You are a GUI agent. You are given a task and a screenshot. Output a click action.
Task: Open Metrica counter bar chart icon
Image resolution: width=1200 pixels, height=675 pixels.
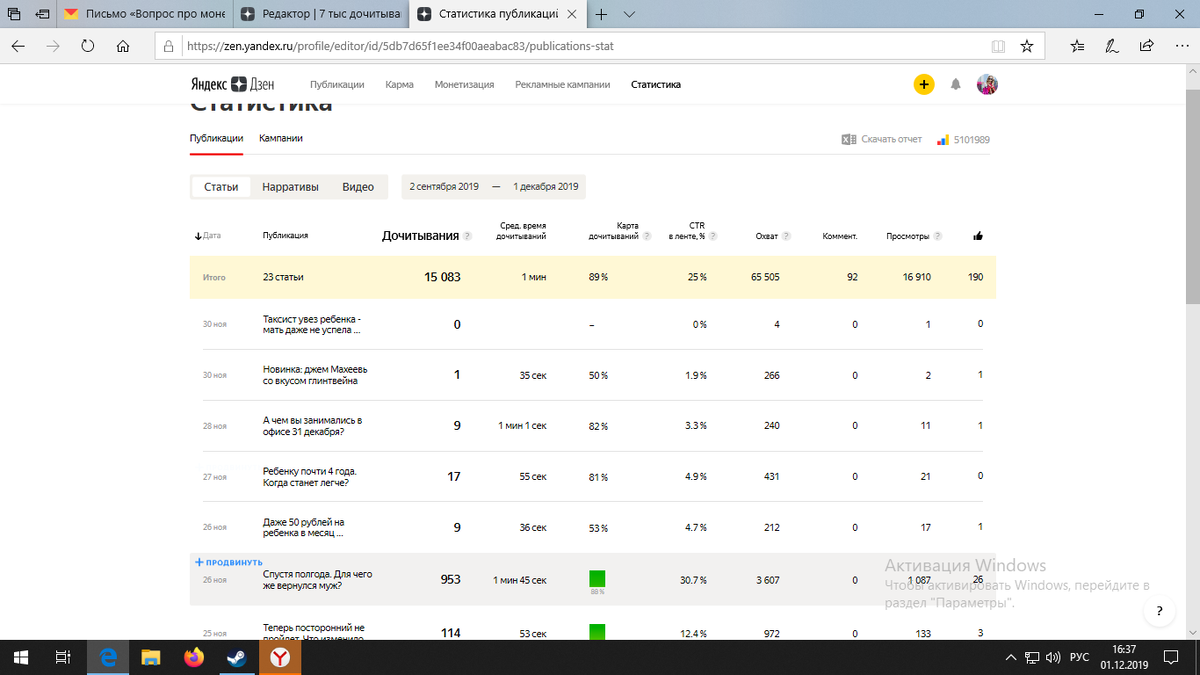(943, 140)
